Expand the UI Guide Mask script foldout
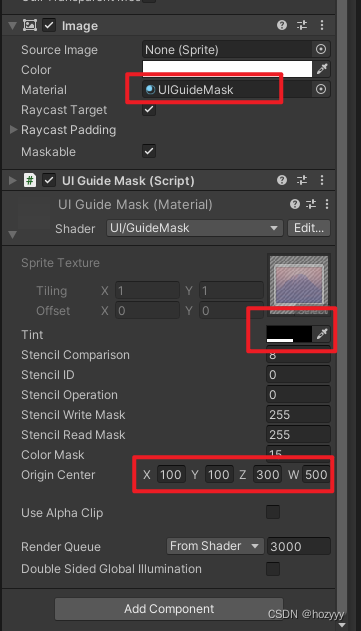This screenshot has width=361, height=631. pyautogui.click(x=12, y=180)
